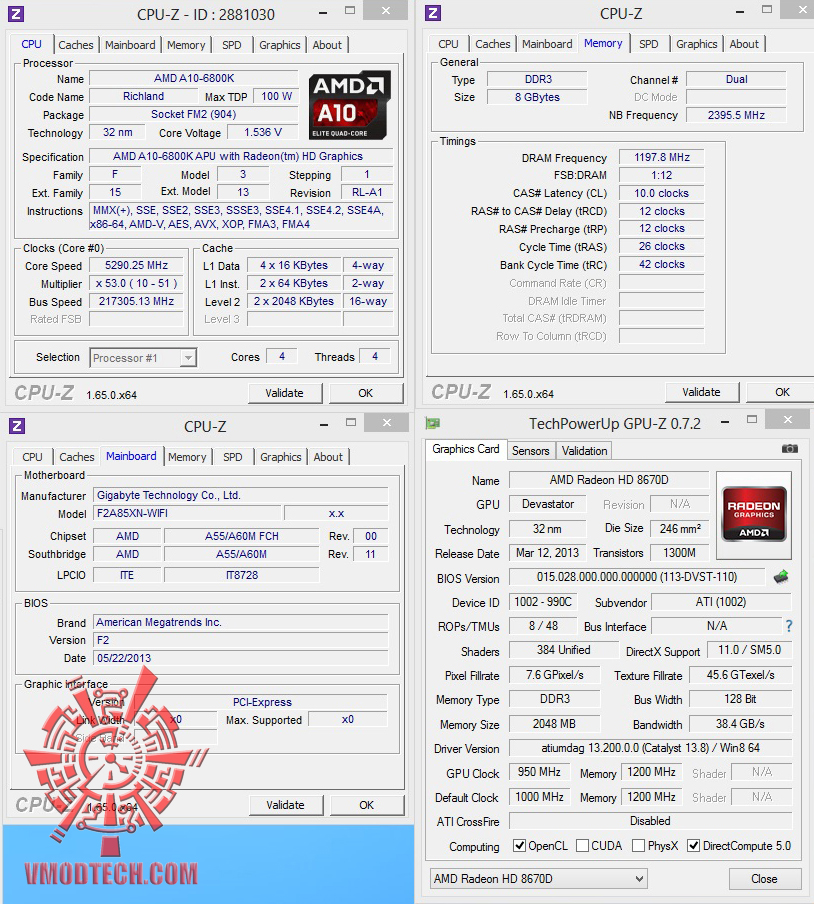Click the BIOS Date 05/22/2013 field
Screen dimensions: 814x904
[240, 658]
